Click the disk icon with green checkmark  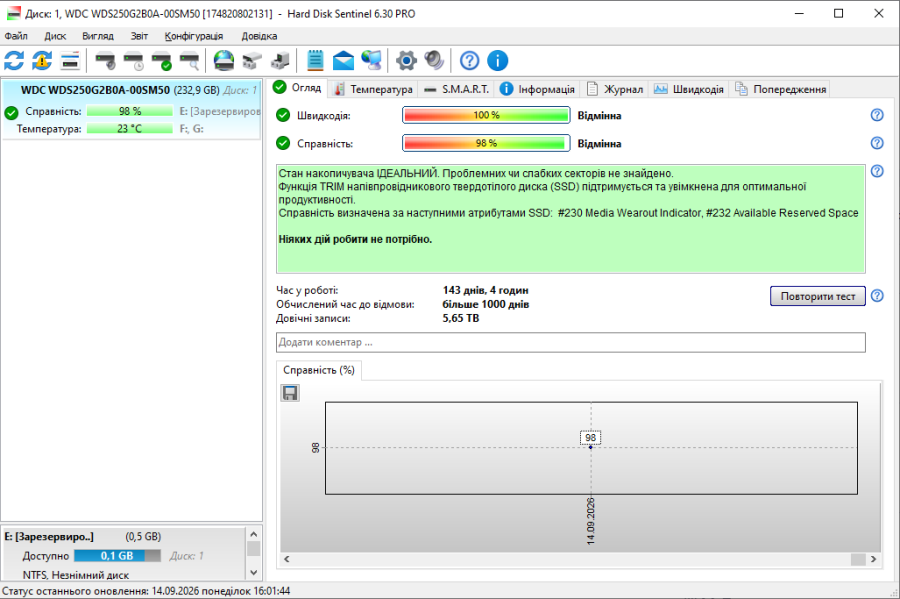tap(161, 60)
